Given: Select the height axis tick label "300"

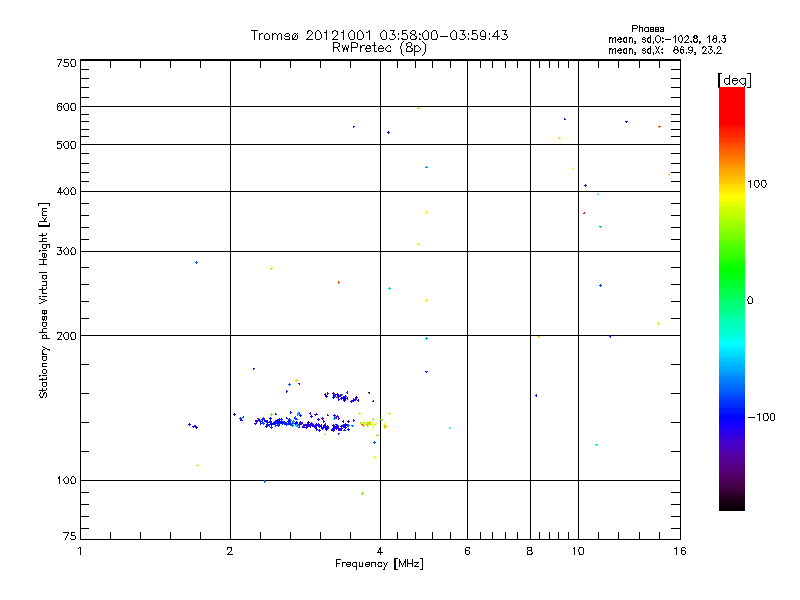Looking at the screenshot, I should pyautogui.click(x=67, y=252).
